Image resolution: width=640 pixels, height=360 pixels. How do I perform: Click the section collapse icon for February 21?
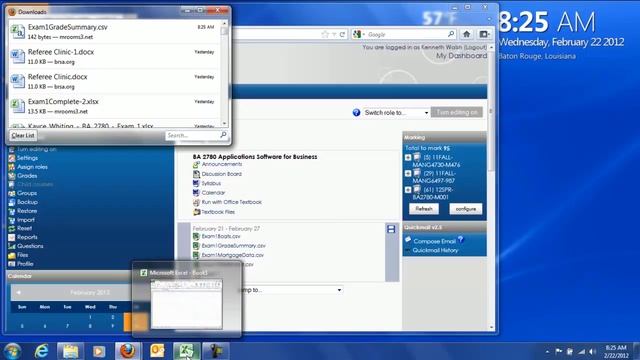(x=391, y=229)
